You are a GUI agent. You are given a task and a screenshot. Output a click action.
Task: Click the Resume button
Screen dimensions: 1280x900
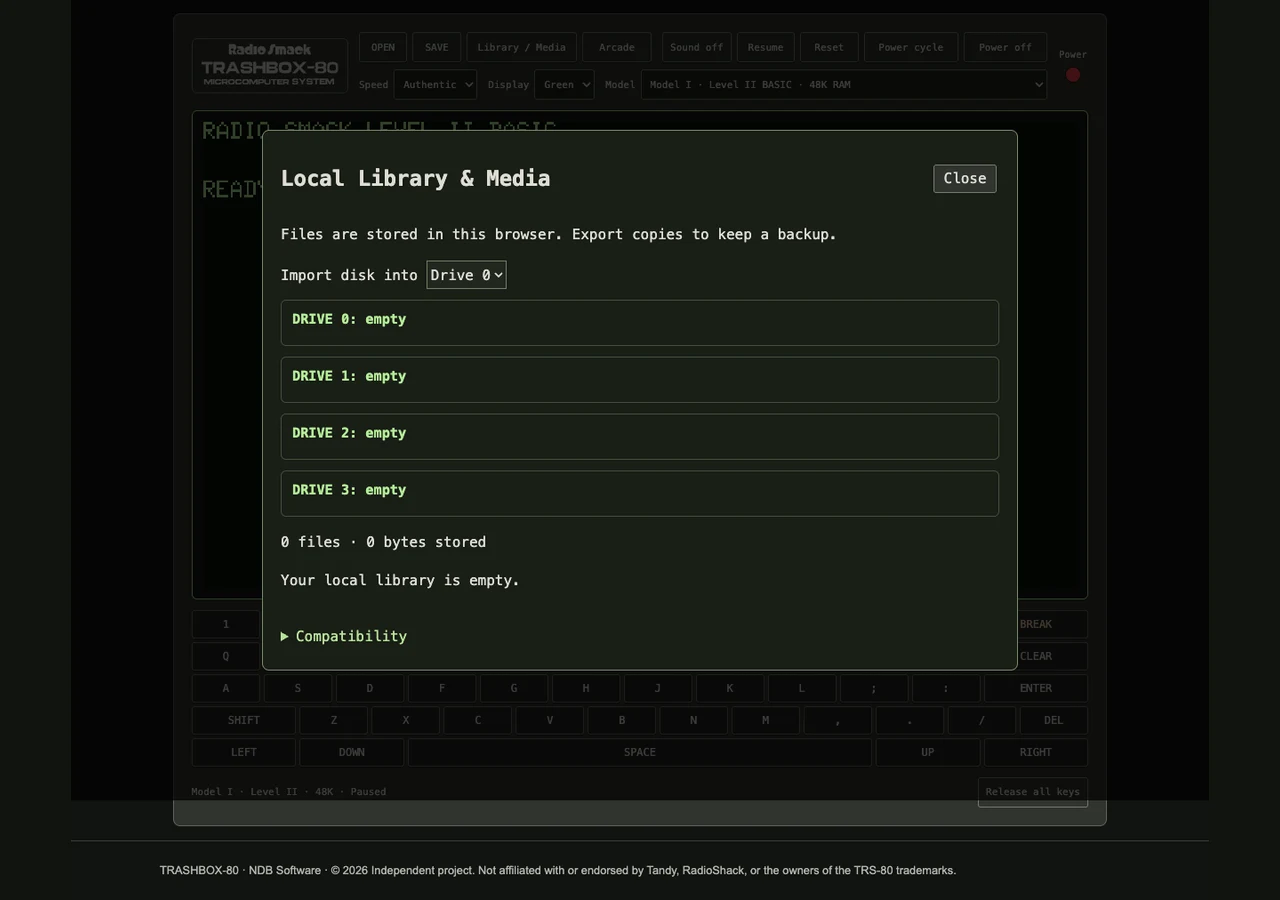(x=766, y=47)
